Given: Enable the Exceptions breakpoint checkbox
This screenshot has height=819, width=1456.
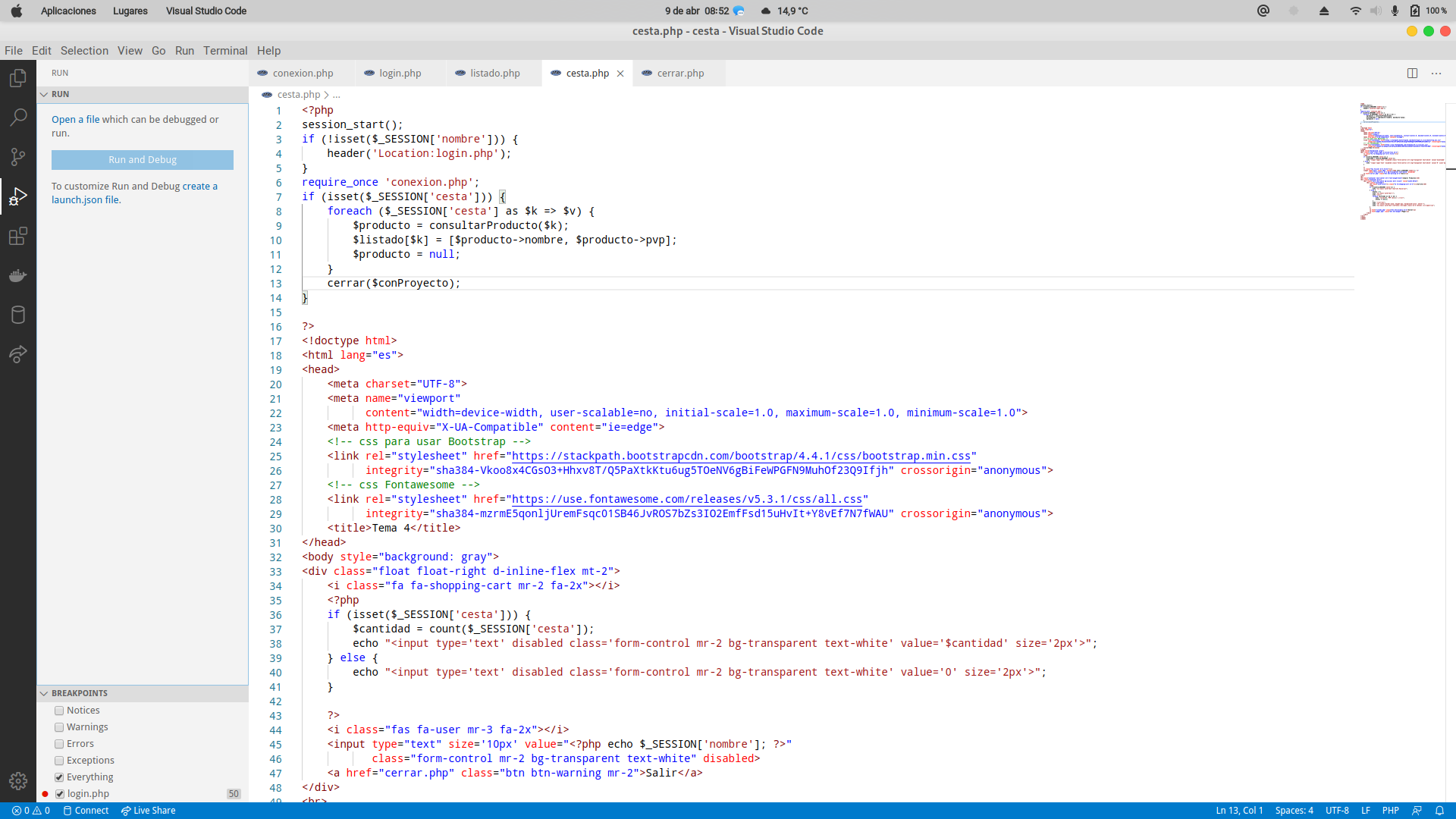Looking at the screenshot, I should [59, 761].
